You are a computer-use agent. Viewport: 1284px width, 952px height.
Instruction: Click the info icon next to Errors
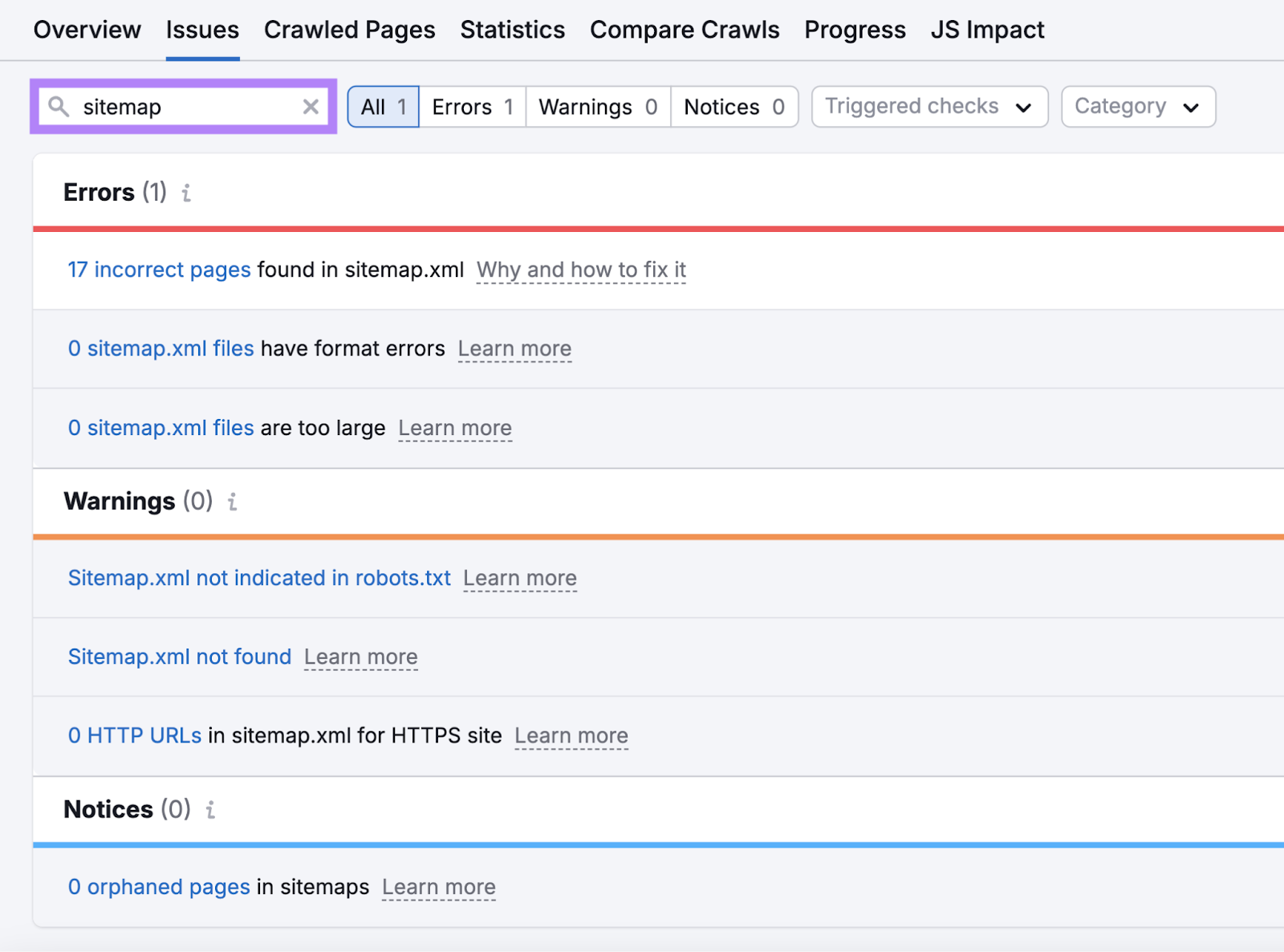186,193
